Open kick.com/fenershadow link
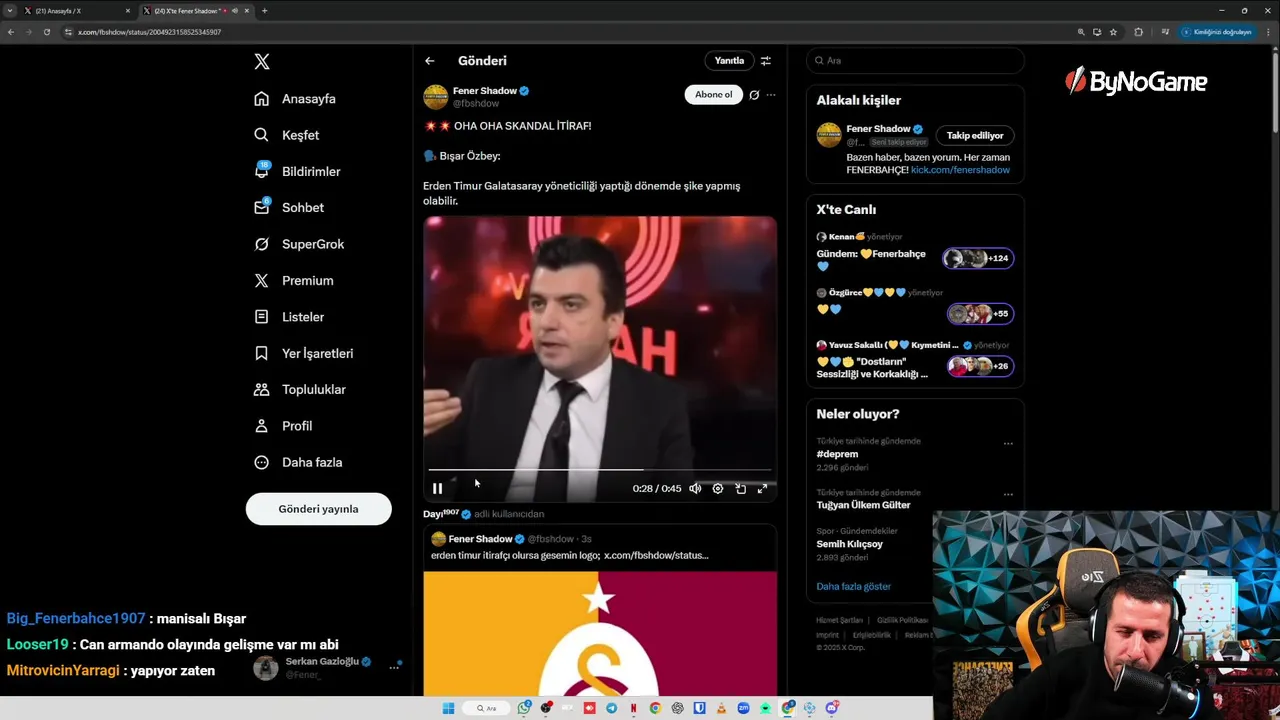Viewport: 1280px width, 720px height. tap(960, 170)
